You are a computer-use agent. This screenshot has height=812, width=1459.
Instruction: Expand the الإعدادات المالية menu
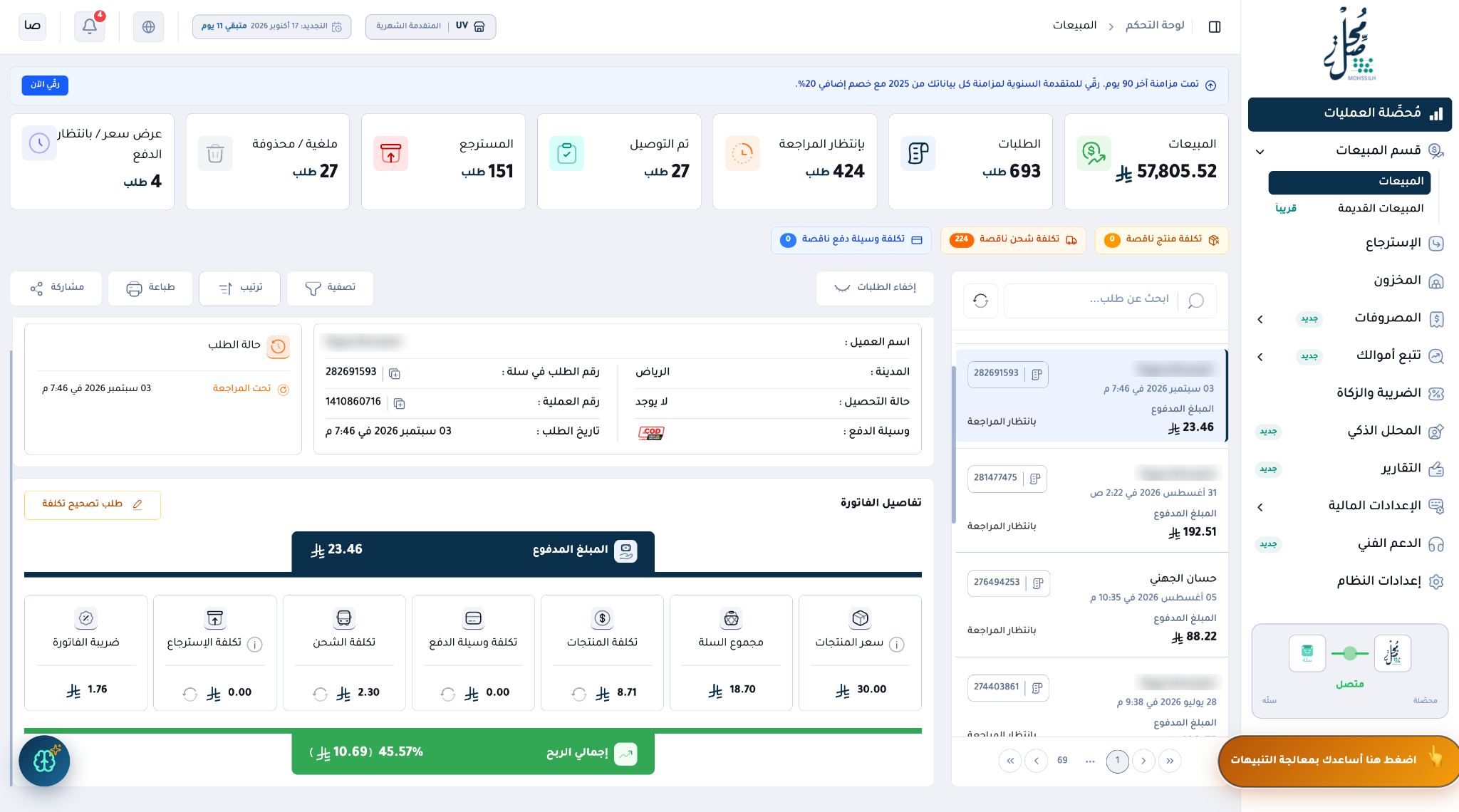tap(1260, 507)
